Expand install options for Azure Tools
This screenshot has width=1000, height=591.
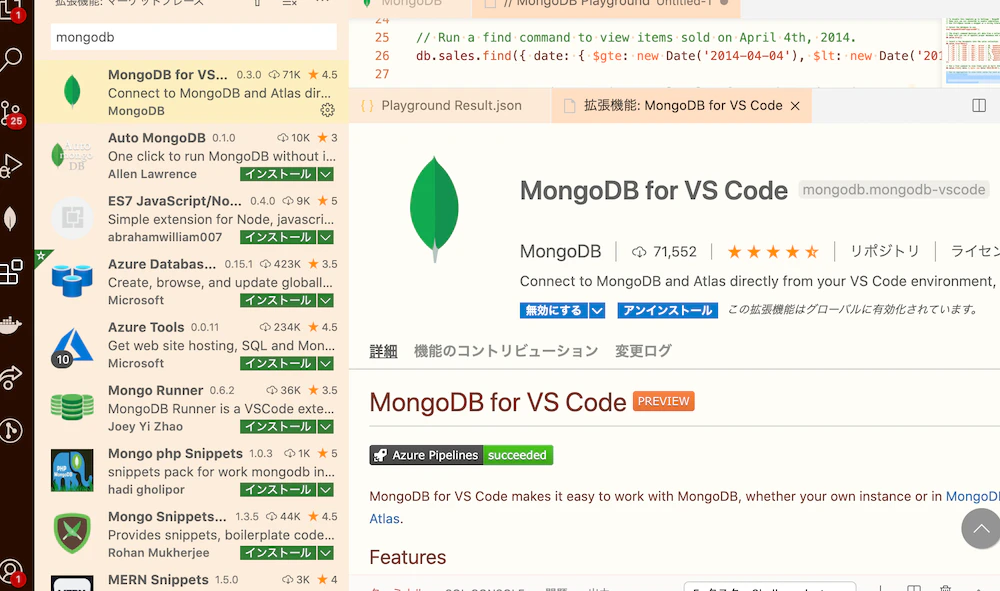click(x=325, y=363)
